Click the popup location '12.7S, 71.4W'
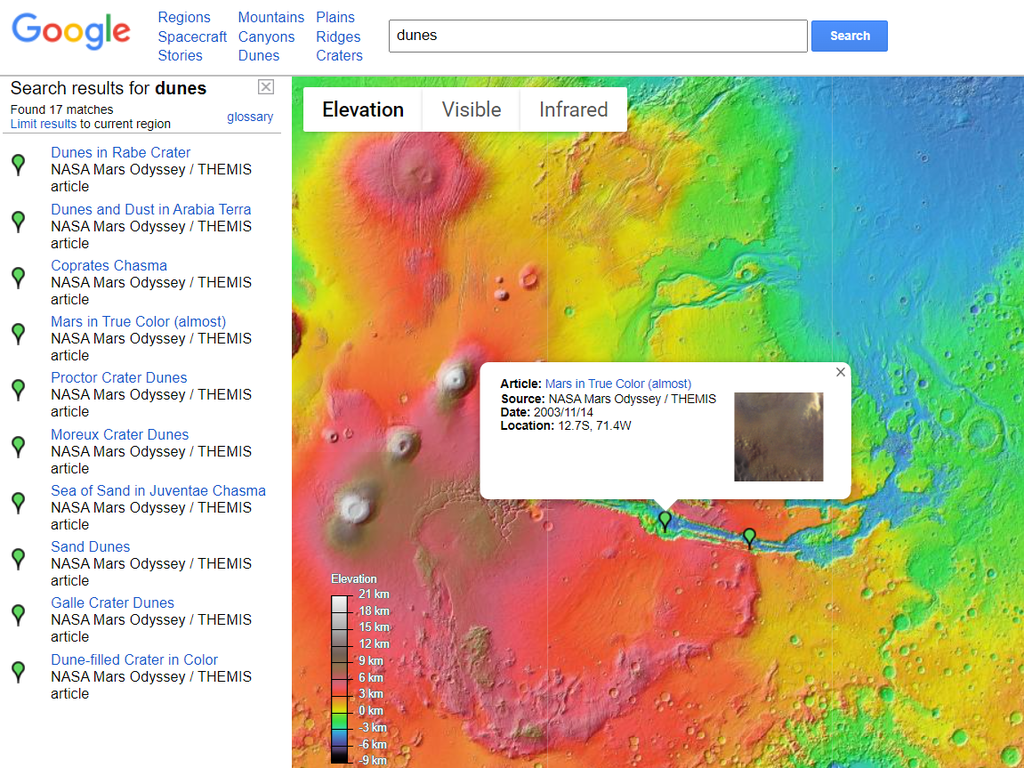Image resolution: width=1024 pixels, height=768 pixels. click(x=595, y=426)
